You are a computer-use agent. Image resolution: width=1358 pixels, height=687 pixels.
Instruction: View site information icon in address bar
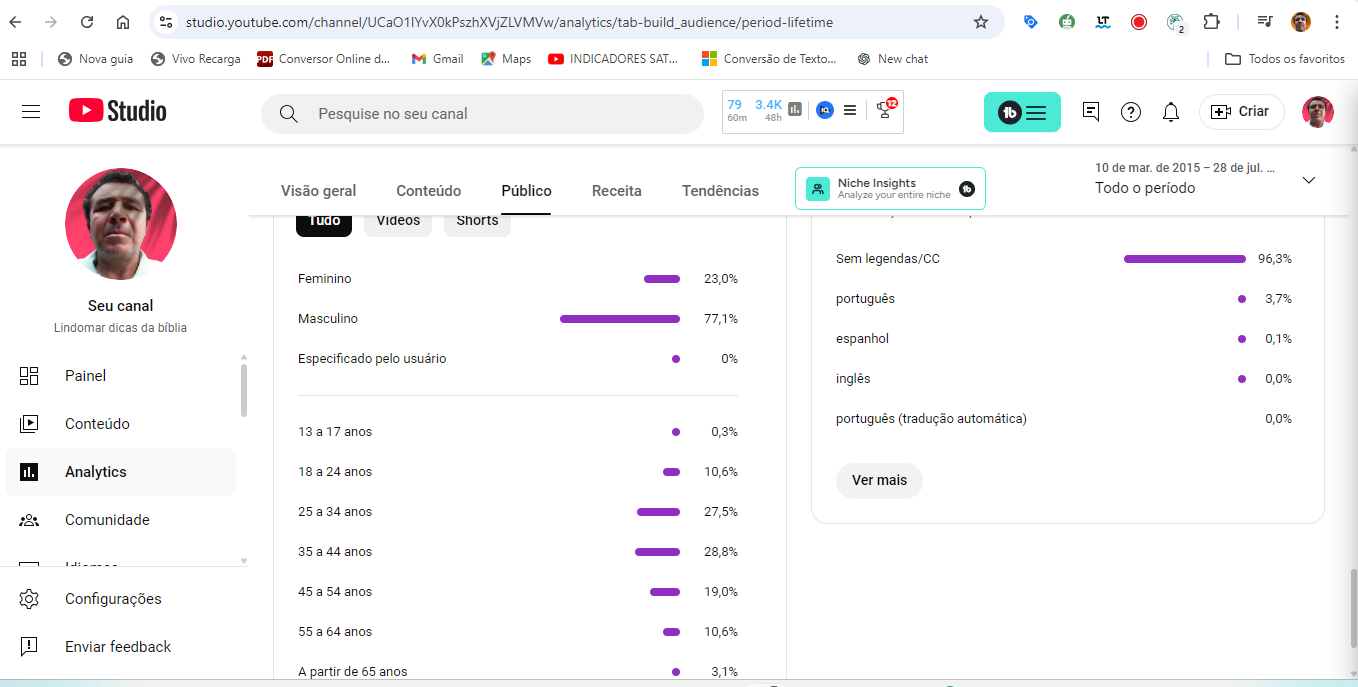pos(167,22)
